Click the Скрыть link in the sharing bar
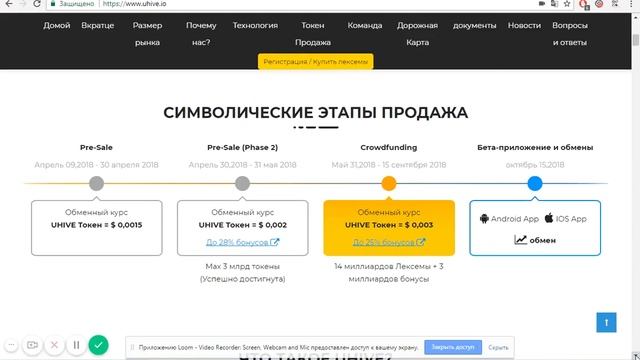This screenshot has height=360, width=640. point(498,348)
